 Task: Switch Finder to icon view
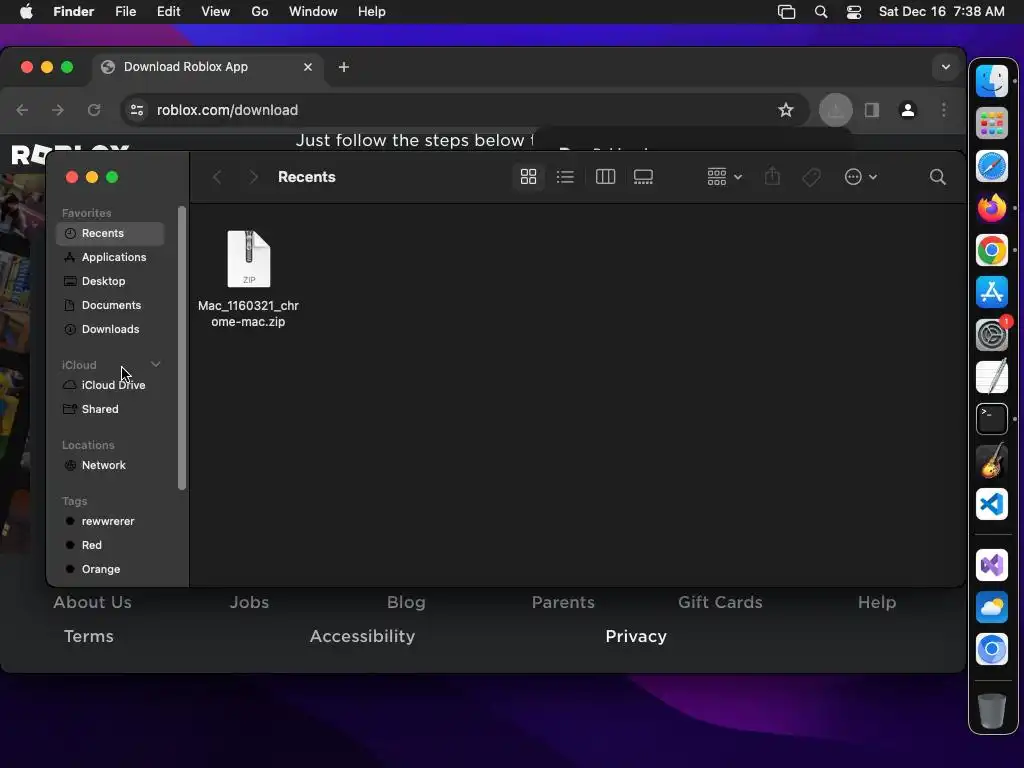coord(528,177)
